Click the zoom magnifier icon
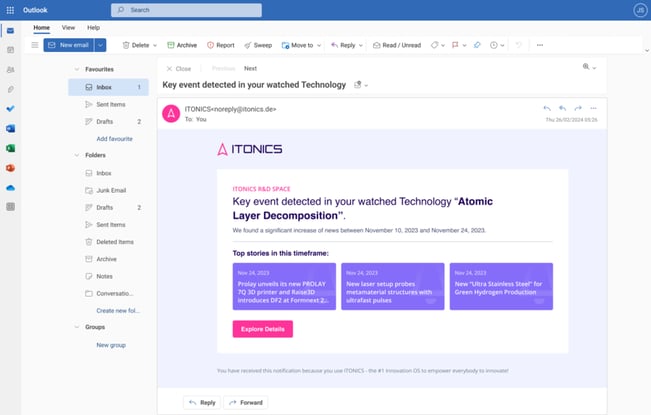 tap(586, 67)
